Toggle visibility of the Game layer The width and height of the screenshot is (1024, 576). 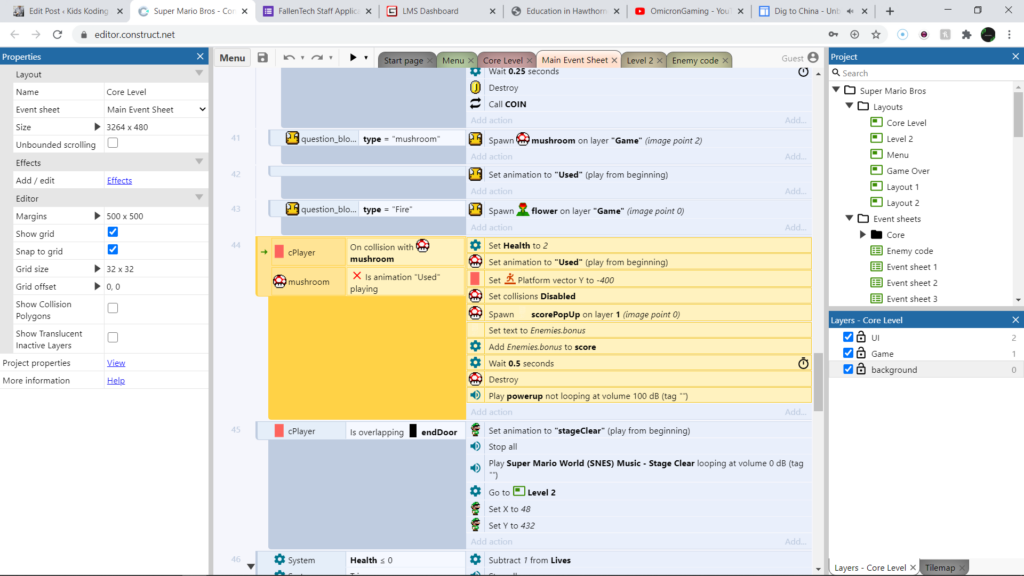(x=848, y=353)
